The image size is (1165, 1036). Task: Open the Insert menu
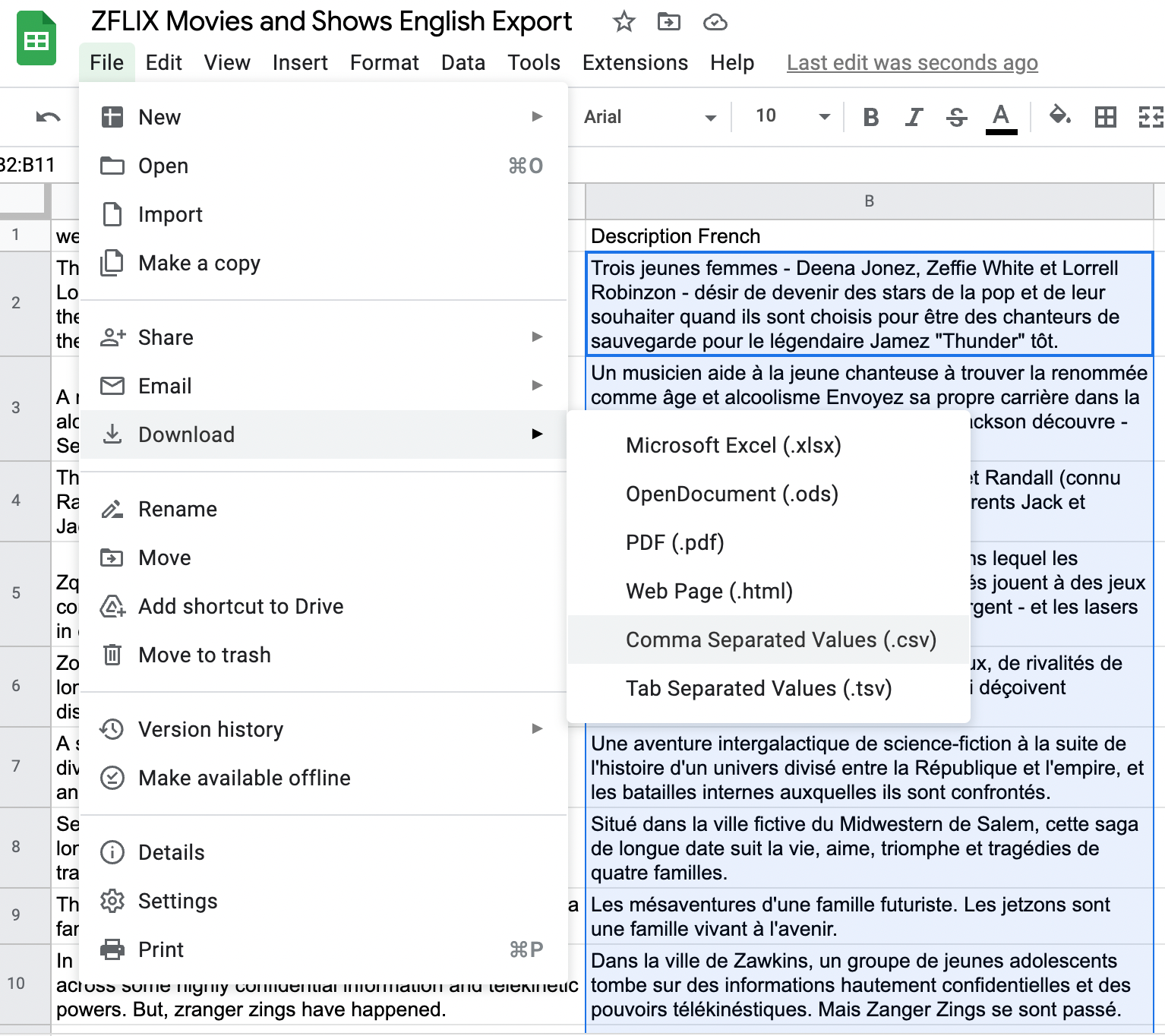tap(300, 62)
